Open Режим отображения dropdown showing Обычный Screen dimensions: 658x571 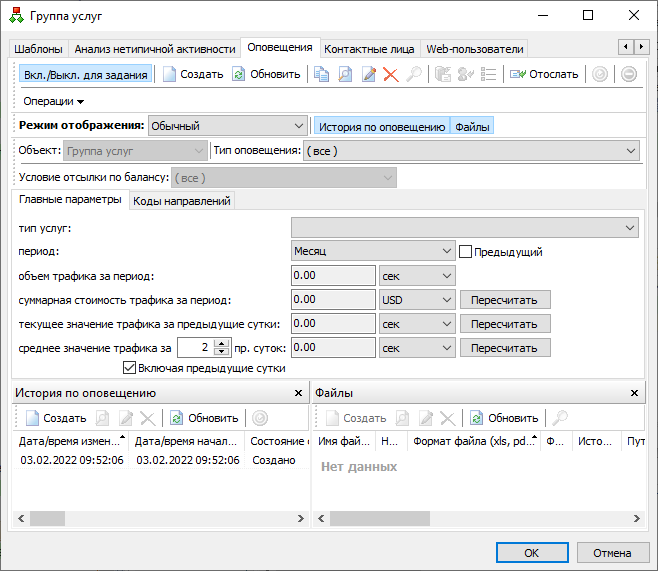click(227, 126)
